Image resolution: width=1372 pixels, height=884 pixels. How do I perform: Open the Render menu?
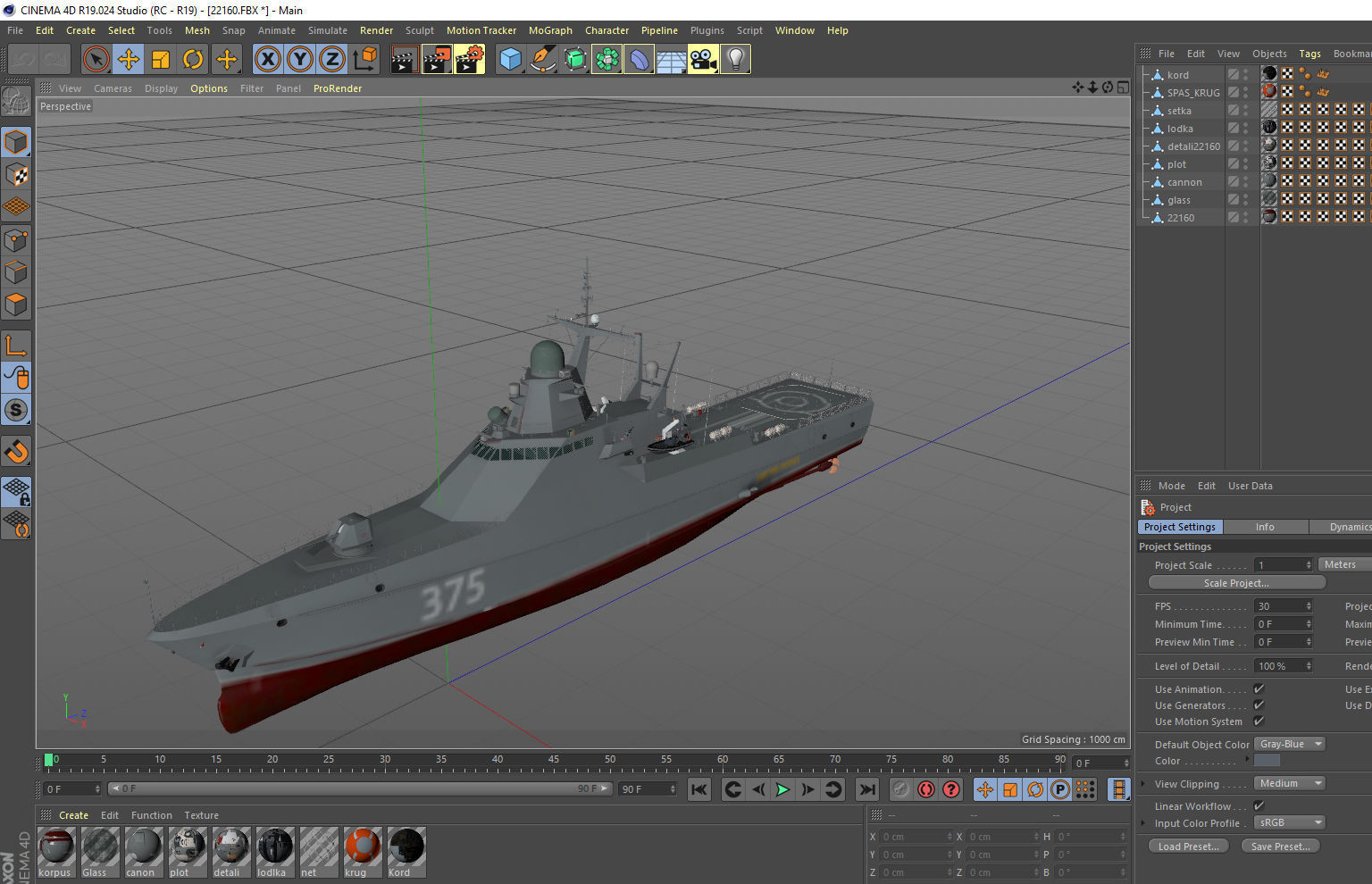[x=376, y=30]
